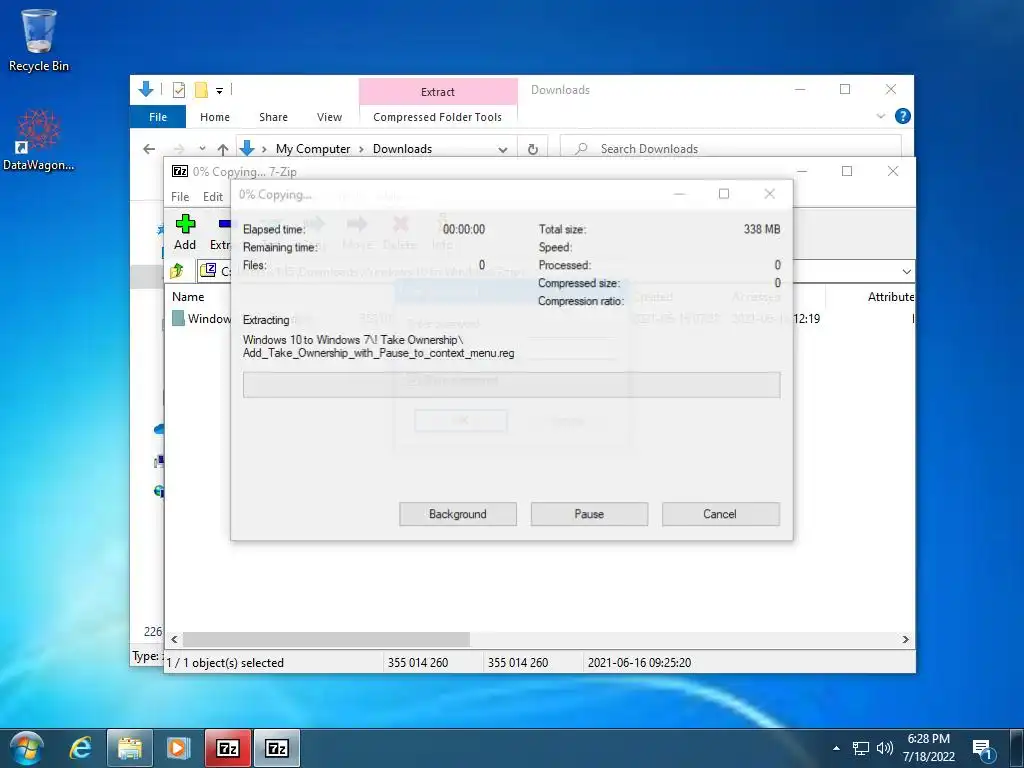Cancel the copying operation
Screen dimensions: 1024x768
pos(720,514)
